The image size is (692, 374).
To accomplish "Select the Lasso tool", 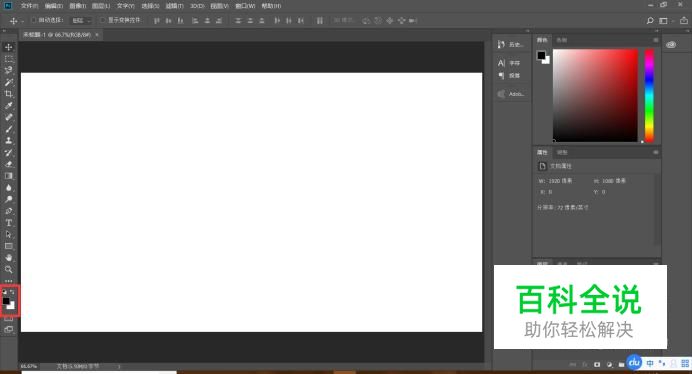I will (8, 70).
